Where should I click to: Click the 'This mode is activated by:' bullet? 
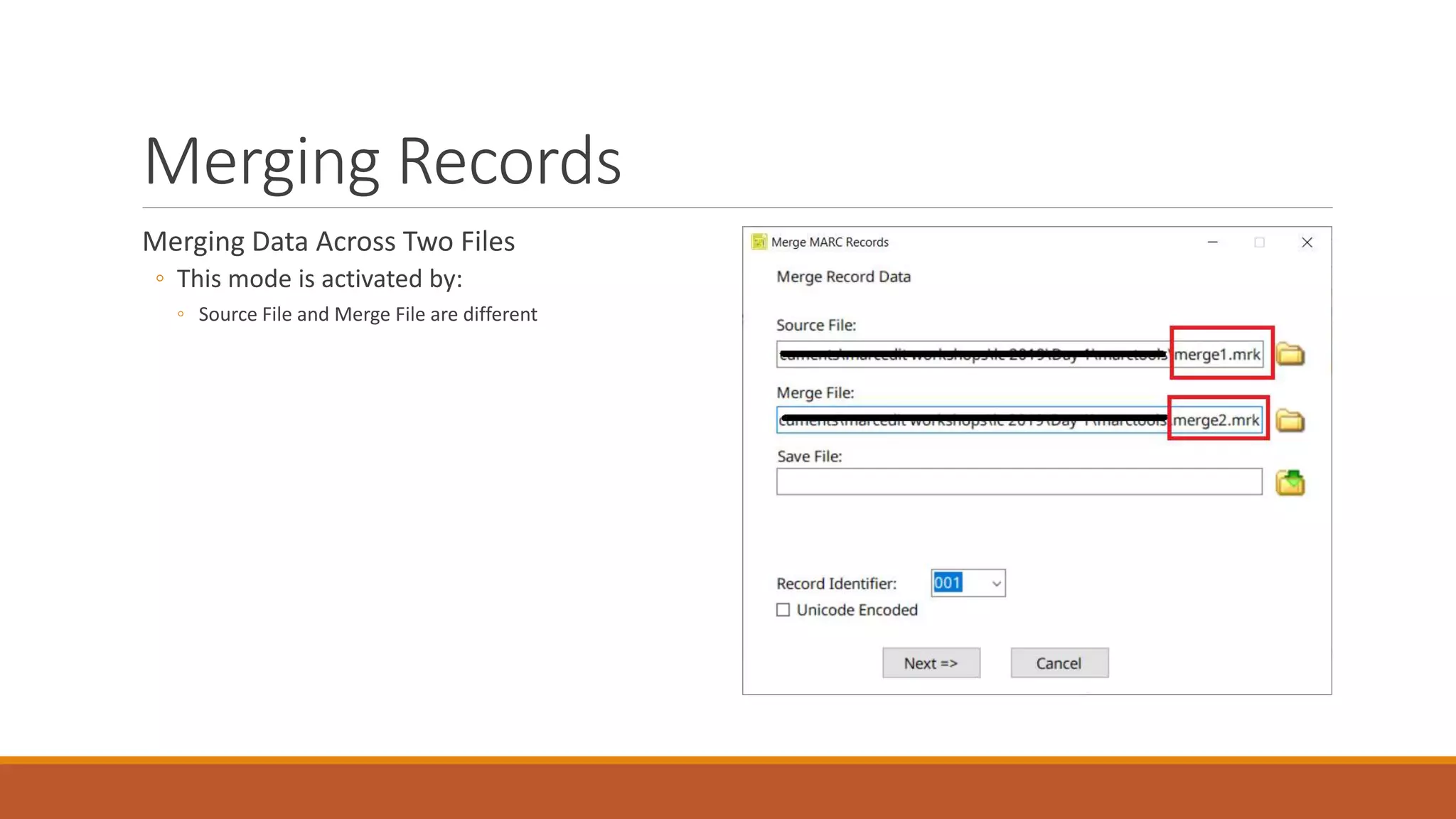(319, 279)
